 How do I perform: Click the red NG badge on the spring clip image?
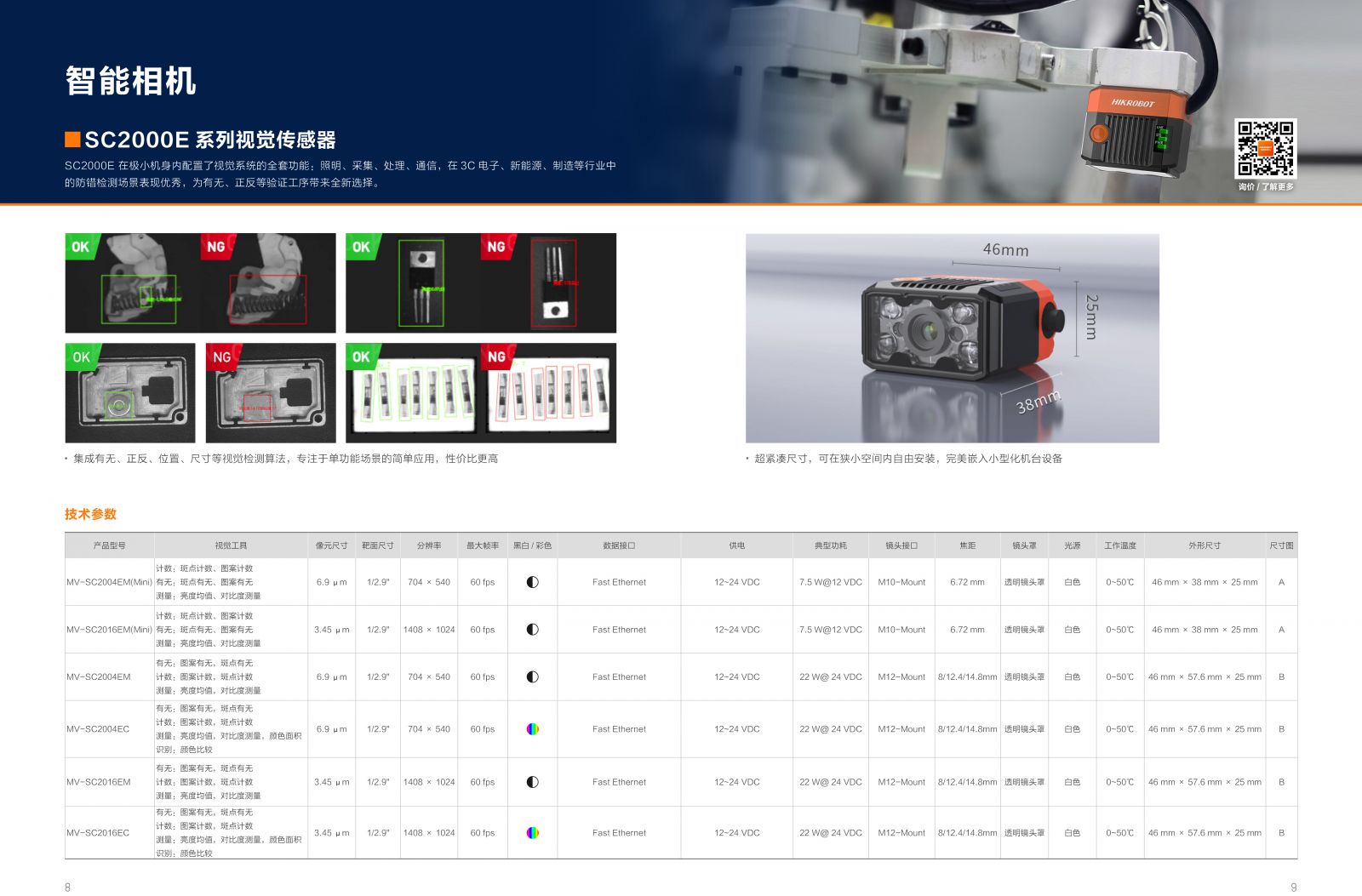tap(216, 247)
